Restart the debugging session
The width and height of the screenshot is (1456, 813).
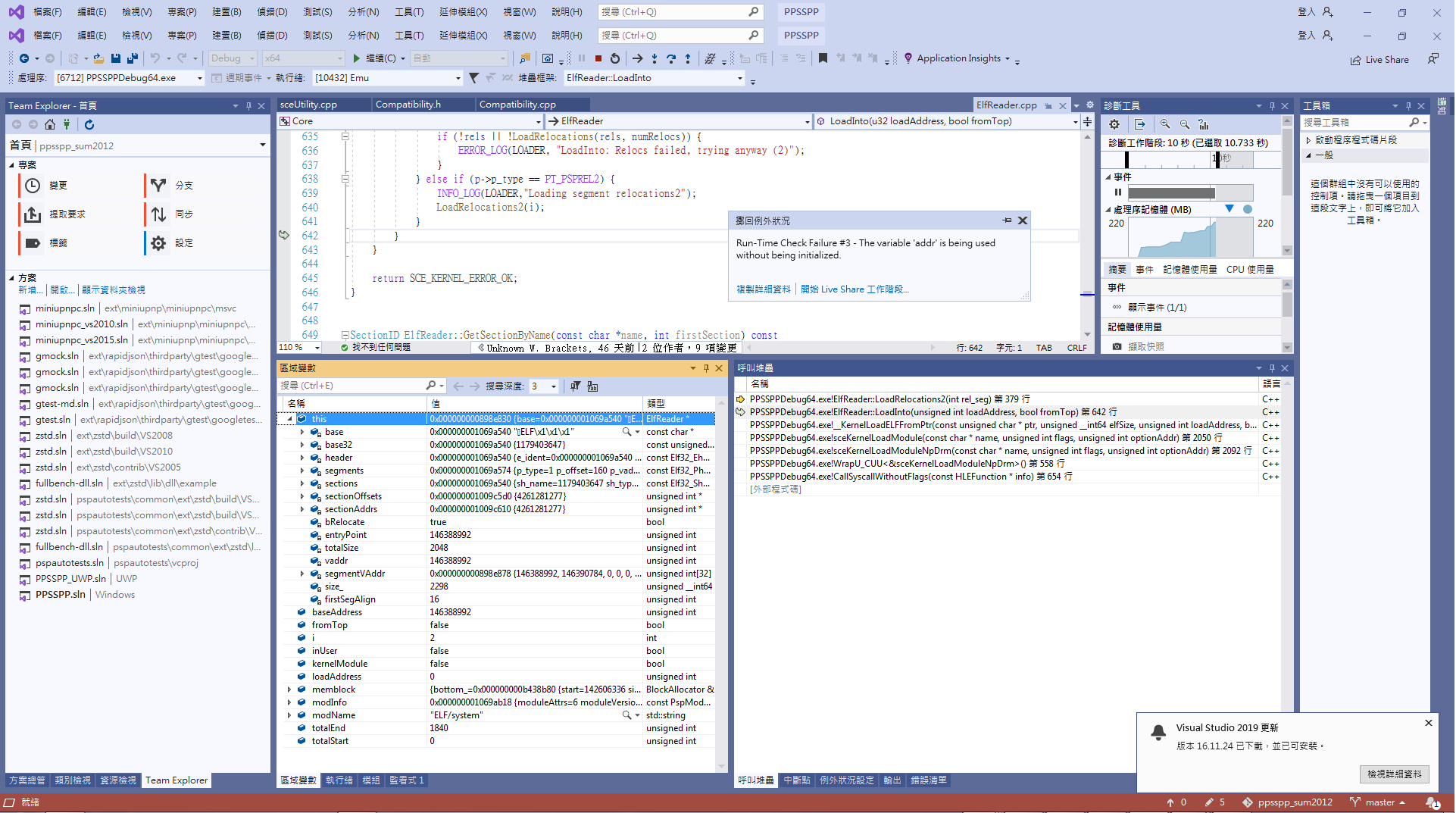(615, 58)
